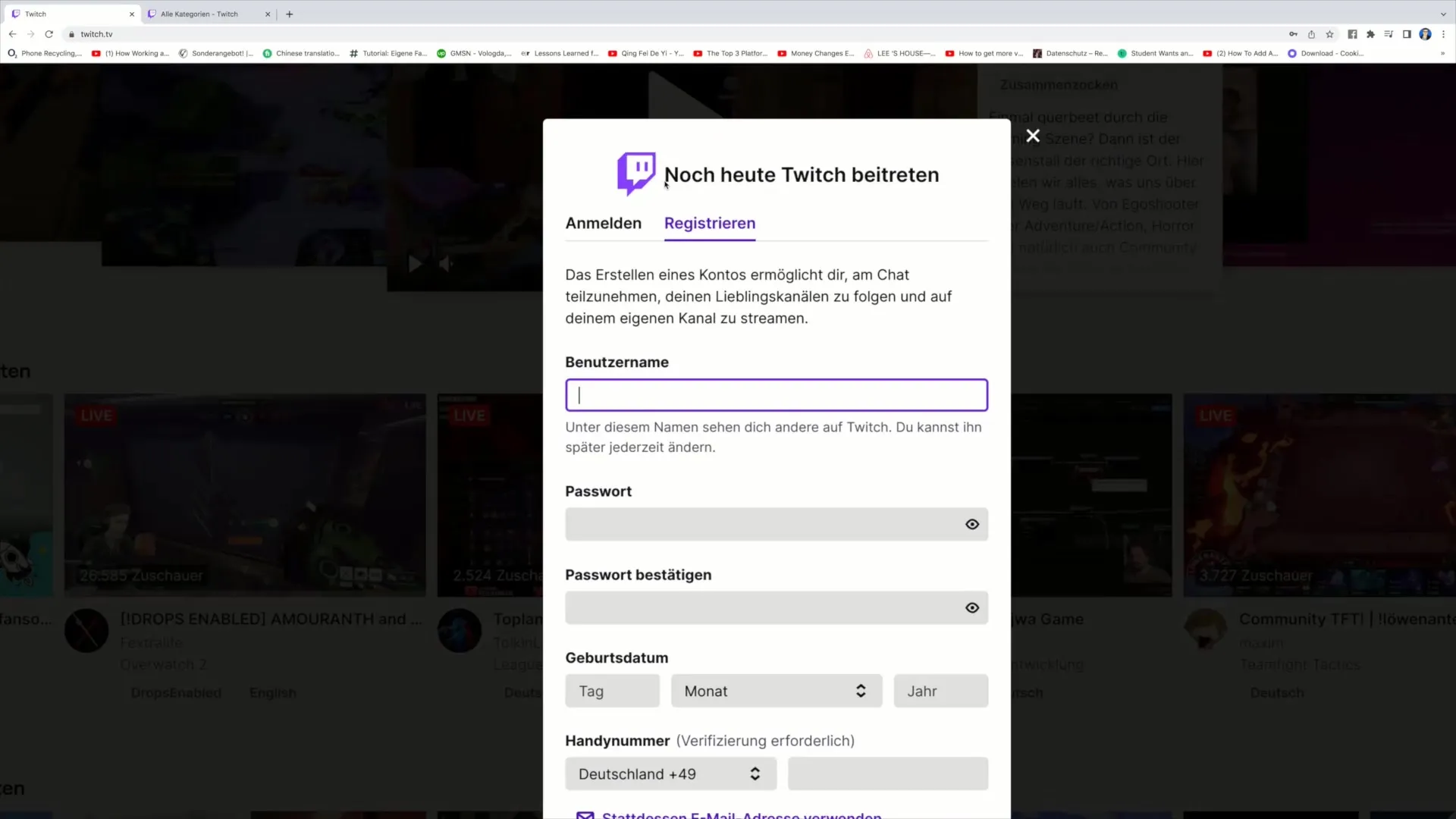Open the saved passwords key icon
This screenshot has height=819, width=1456.
tap(1293, 34)
